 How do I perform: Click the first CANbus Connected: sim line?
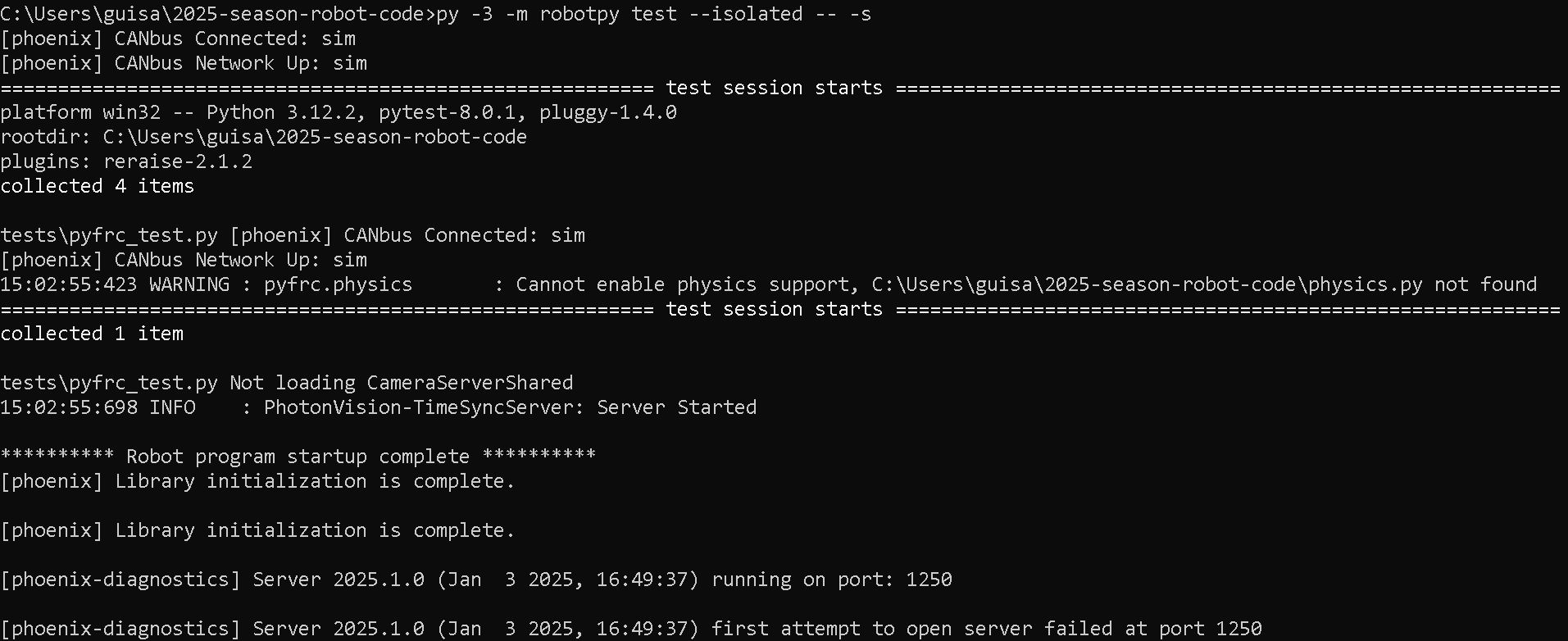tap(178, 39)
